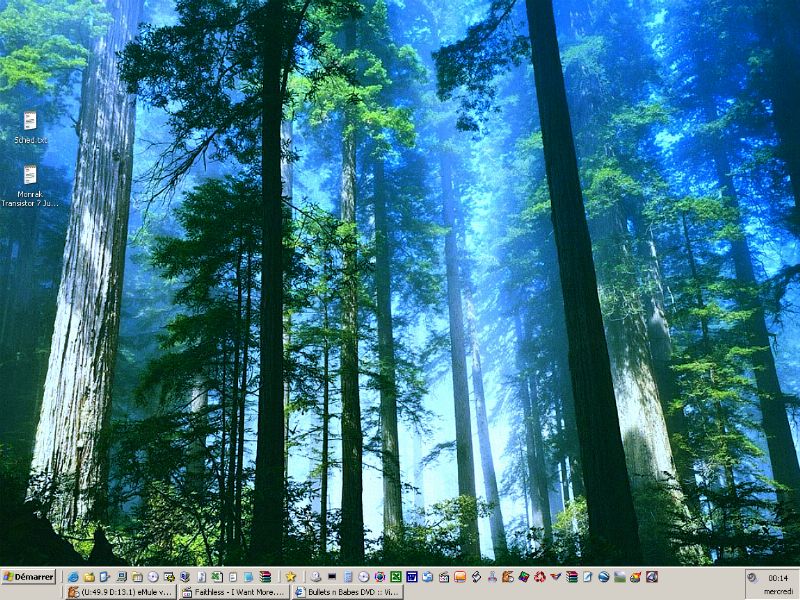Open the landscape picture icon
800x600 pixels.
pyautogui.click(x=620, y=577)
